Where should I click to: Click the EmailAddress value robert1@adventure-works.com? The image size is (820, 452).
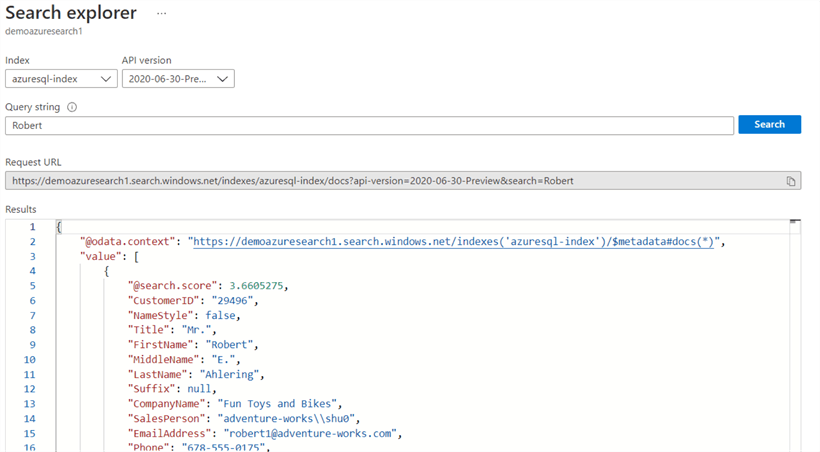coord(312,434)
